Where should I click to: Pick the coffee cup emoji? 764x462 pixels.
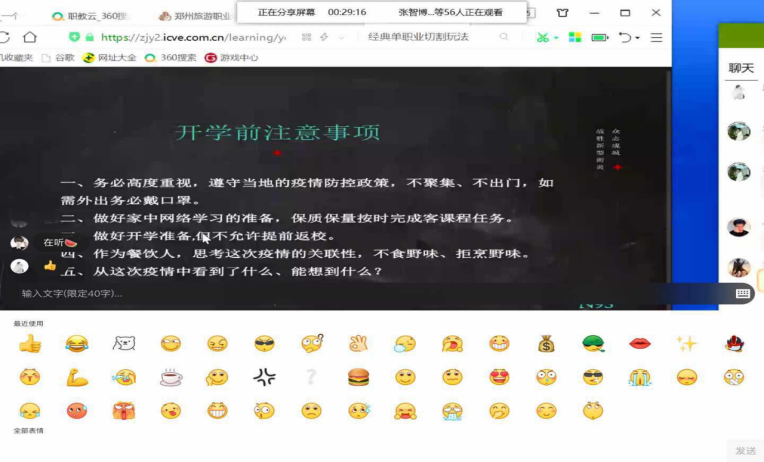(x=171, y=377)
